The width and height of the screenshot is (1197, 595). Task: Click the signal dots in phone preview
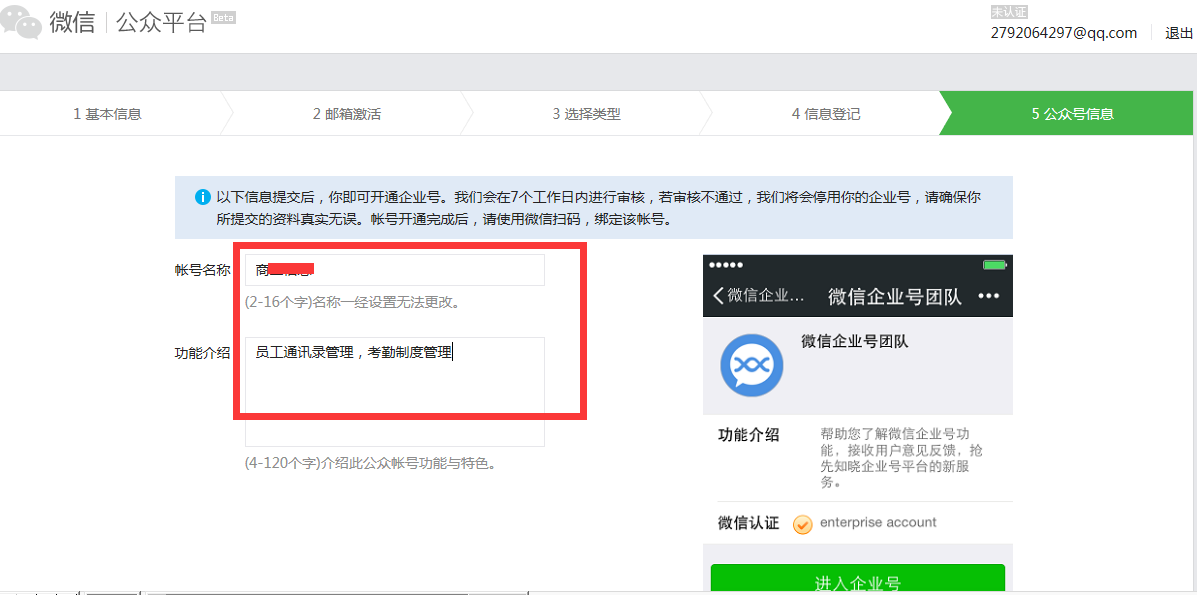coord(725,265)
